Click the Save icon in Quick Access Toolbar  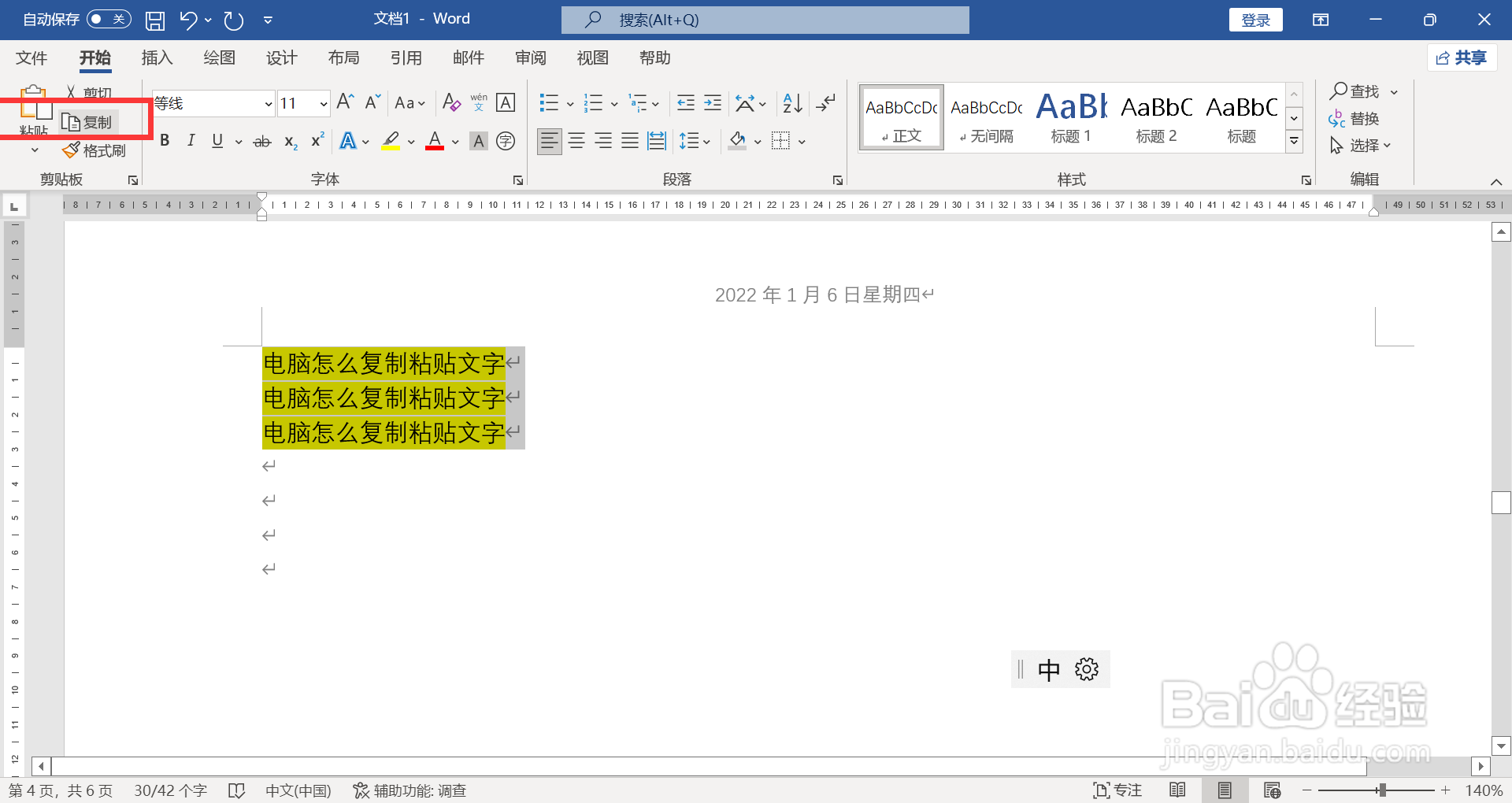coord(154,20)
